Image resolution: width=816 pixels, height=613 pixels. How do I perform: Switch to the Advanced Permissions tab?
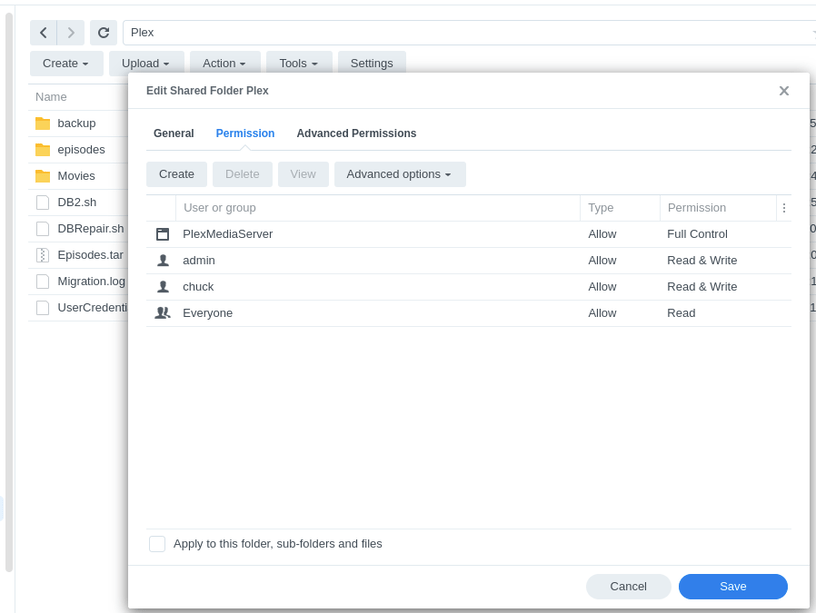356,133
